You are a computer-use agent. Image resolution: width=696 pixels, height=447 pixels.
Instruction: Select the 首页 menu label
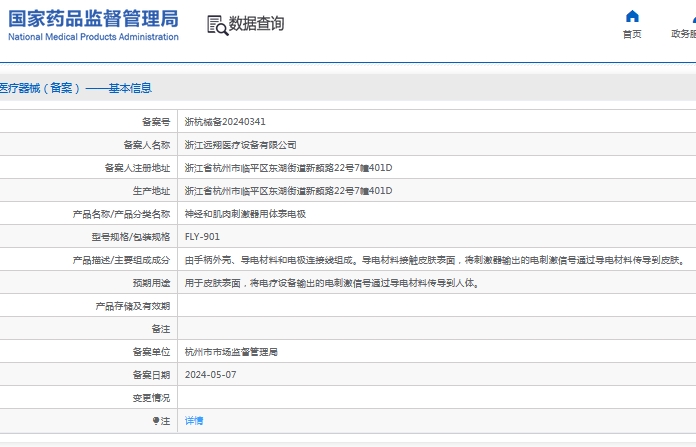point(632,34)
